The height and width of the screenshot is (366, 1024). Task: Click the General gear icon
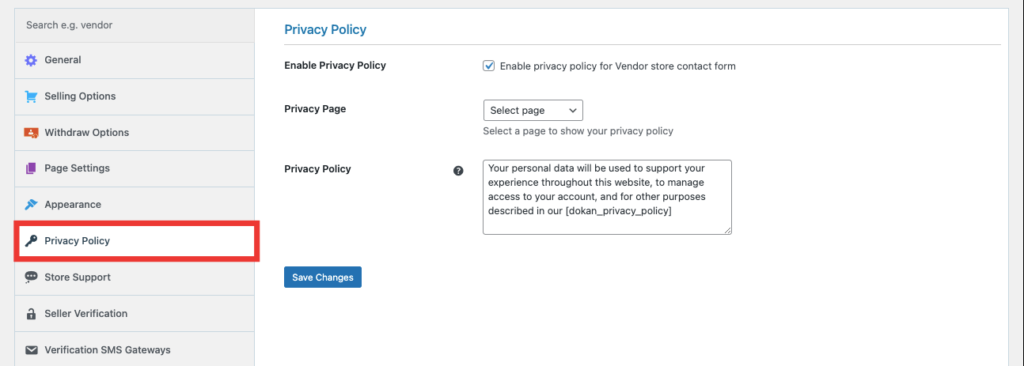coord(31,60)
